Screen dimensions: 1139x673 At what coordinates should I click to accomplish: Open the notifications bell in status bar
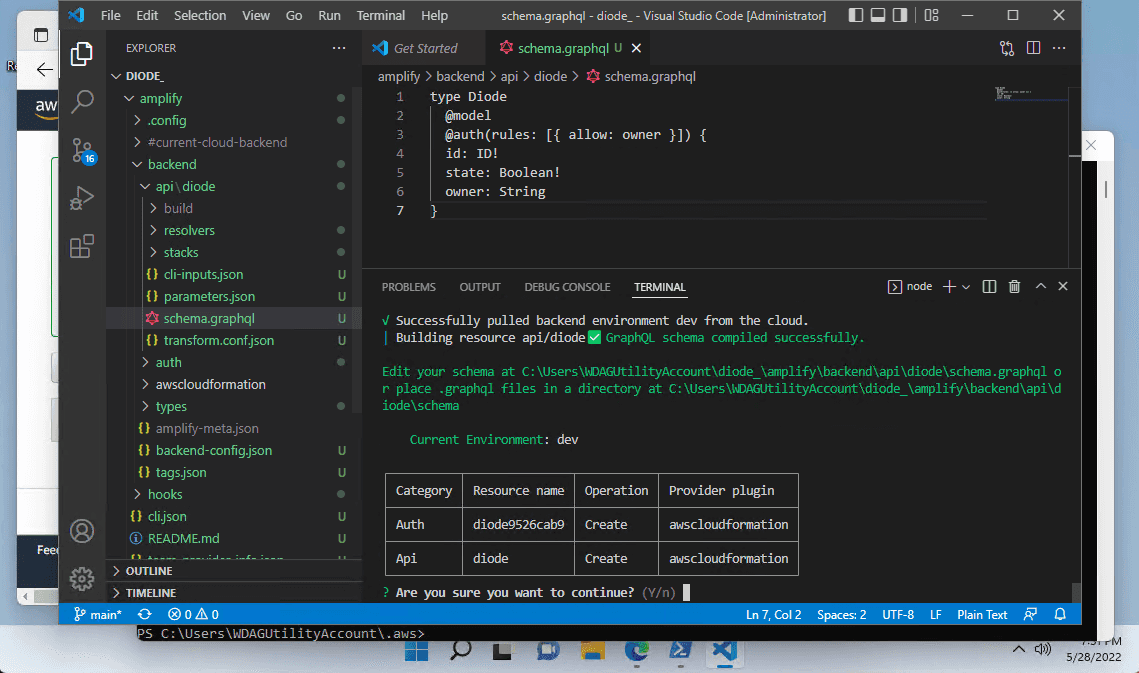1060,614
